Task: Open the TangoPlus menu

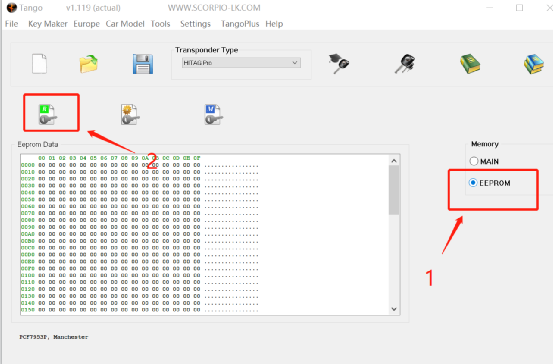Action: coord(240,24)
